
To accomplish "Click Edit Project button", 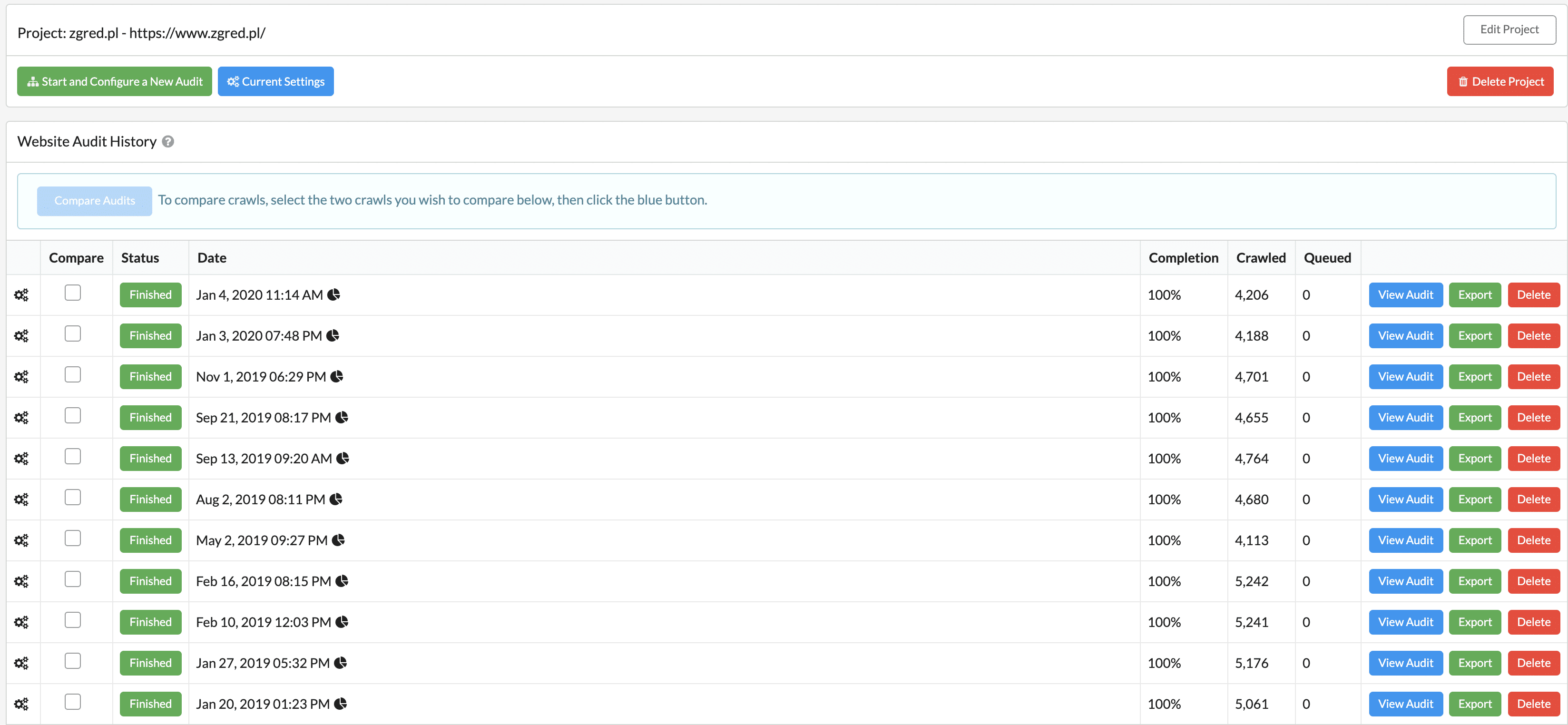I will tap(1509, 30).
